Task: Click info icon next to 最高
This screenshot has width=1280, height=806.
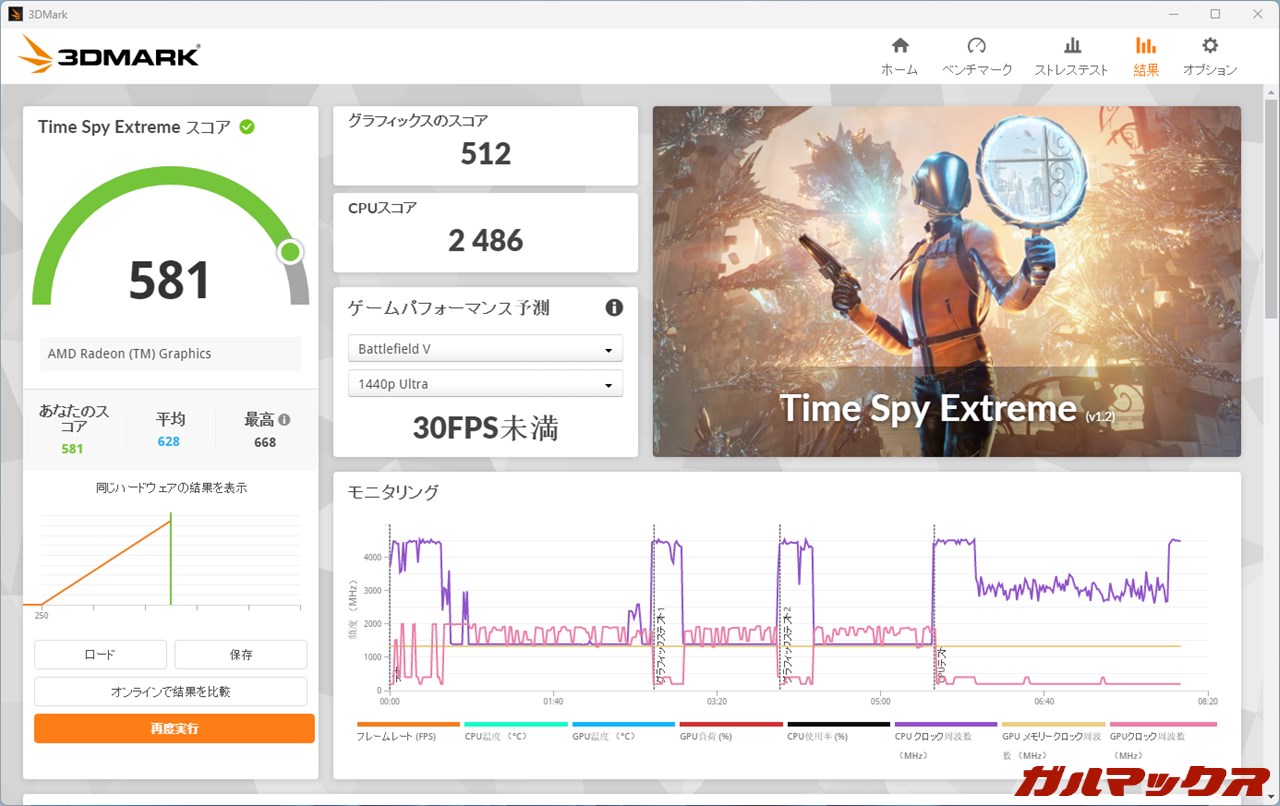Action: pos(285,420)
